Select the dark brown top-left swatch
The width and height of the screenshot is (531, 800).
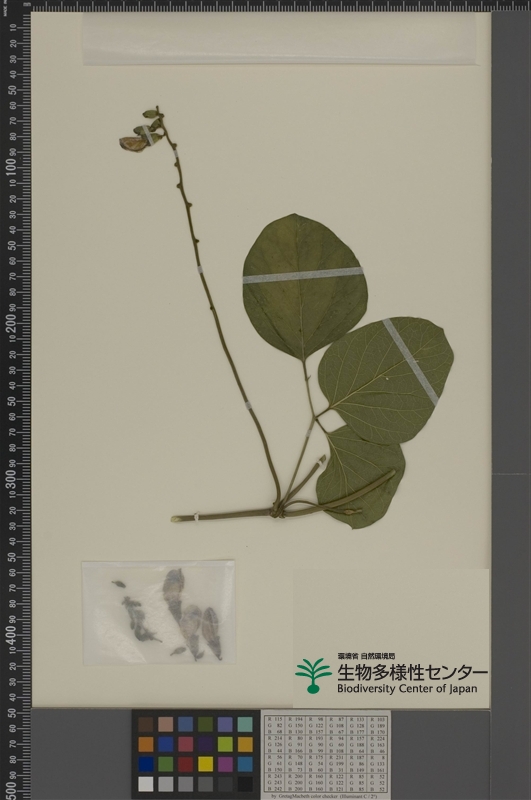point(145,724)
